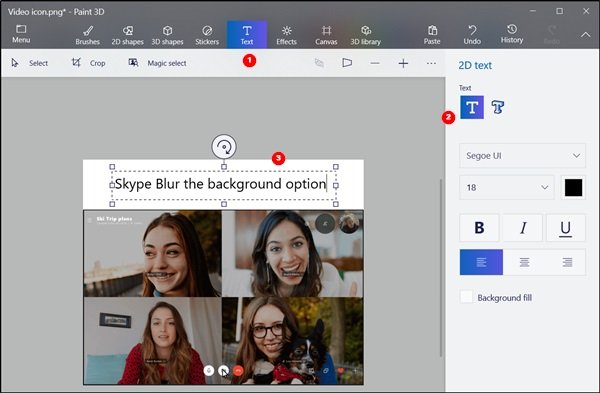Screen dimensions: 600x393
Task: Click the Skype video call image
Action: [x=223, y=297]
